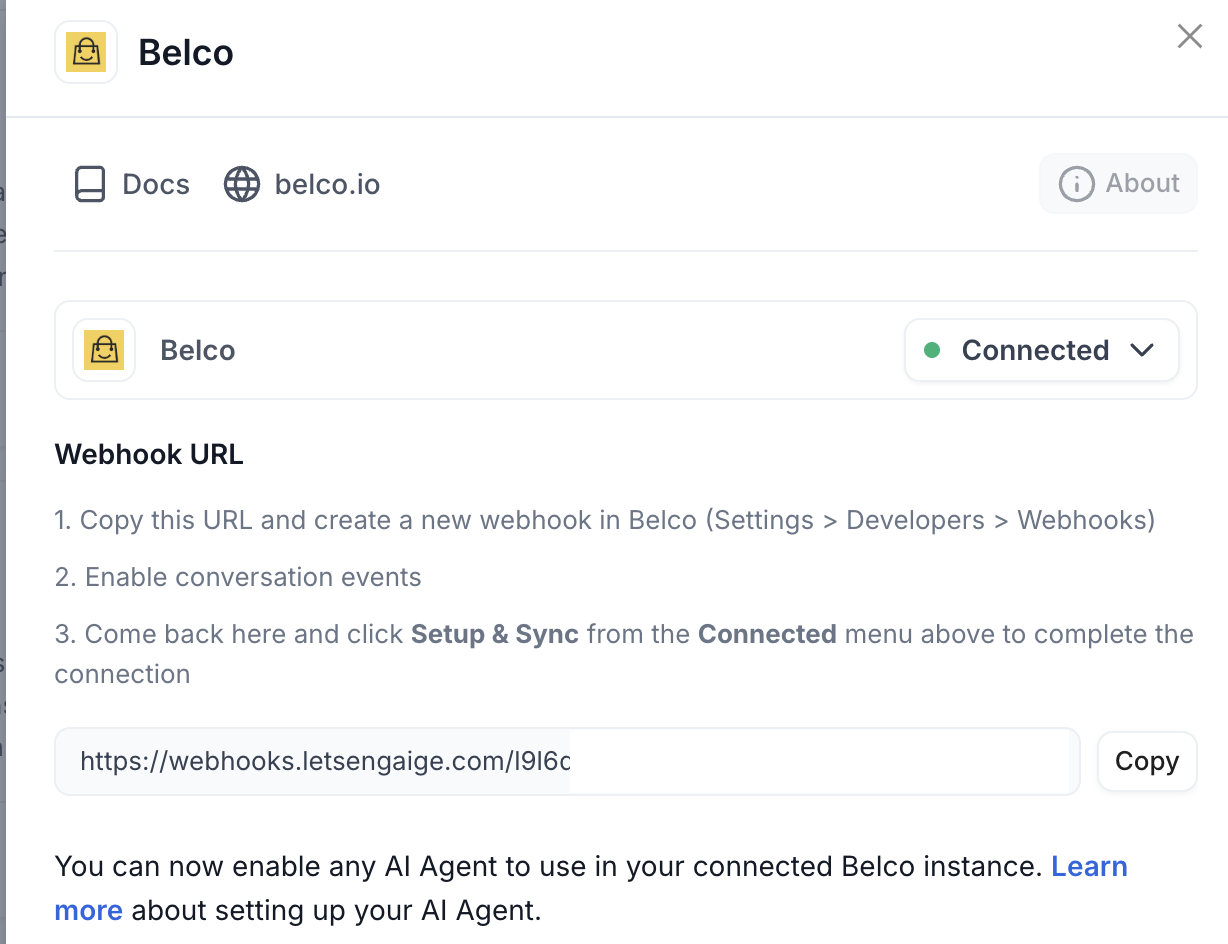Image resolution: width=1228 pixels, height=944 pixels.
Task: Click the info icon in About button
Action: pyautogui.click(x=1076, y=184)
